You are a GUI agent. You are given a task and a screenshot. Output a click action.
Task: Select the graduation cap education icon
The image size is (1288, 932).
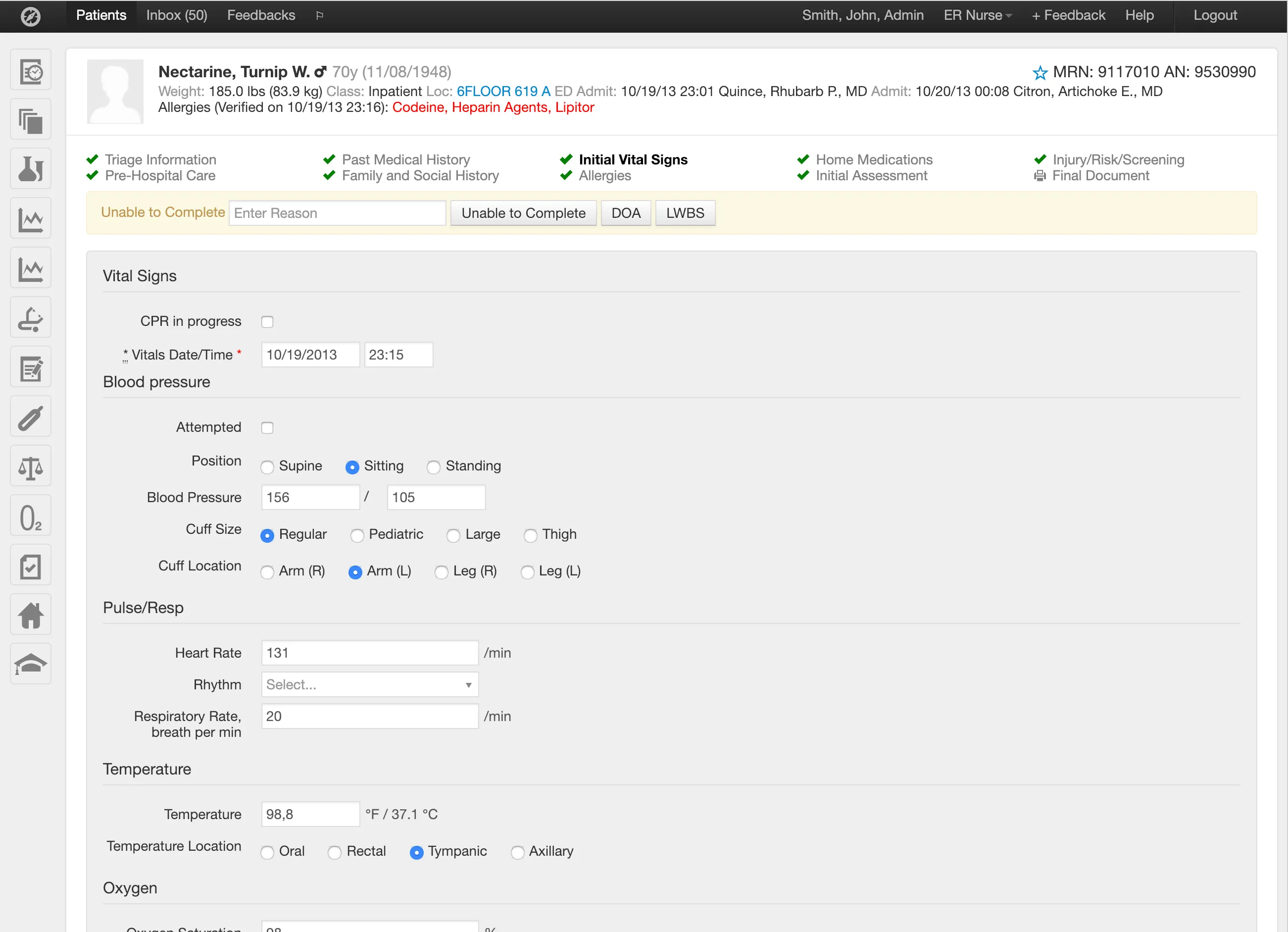(31, 663)
